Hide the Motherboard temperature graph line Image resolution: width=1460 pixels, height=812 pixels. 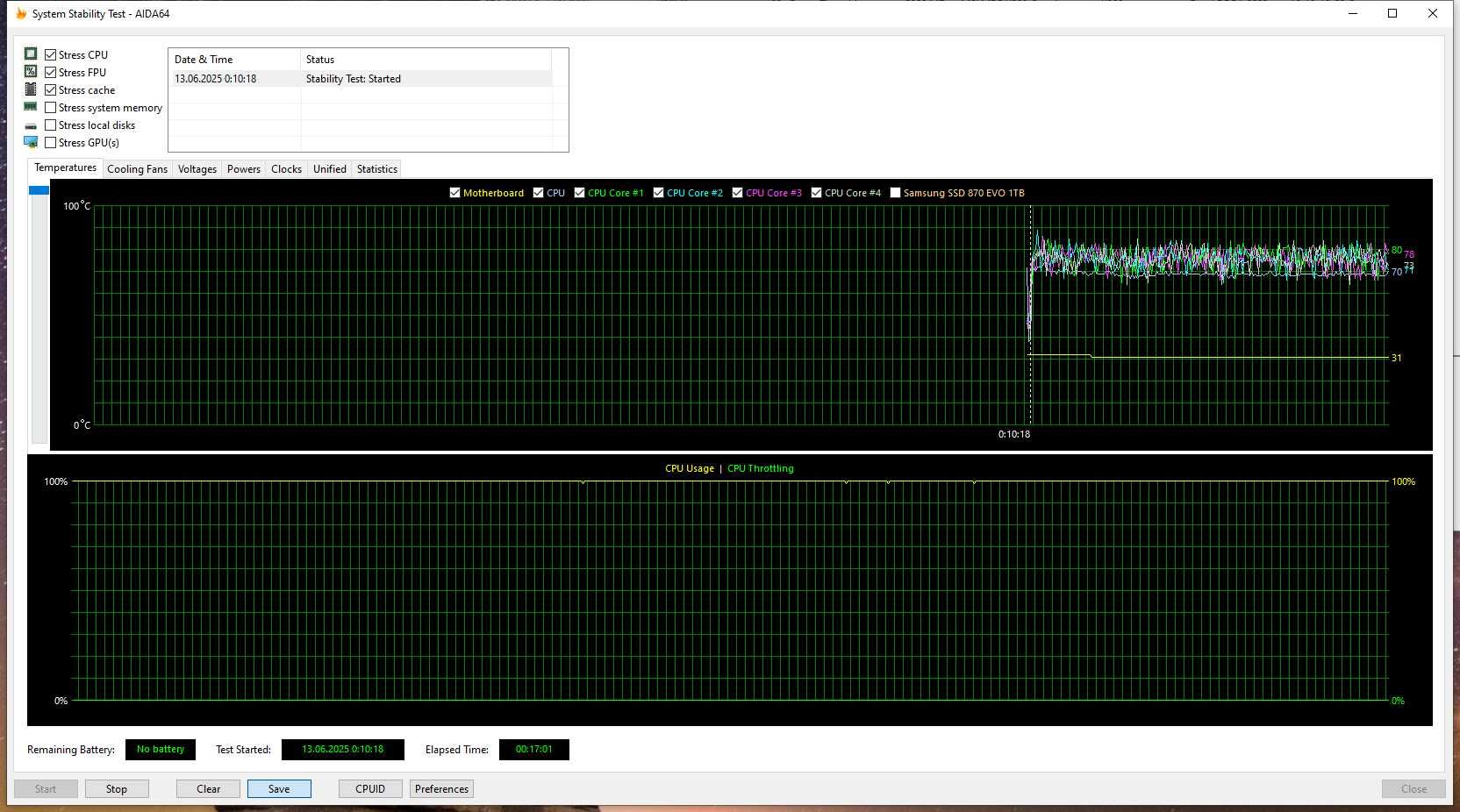(x=454, y=193)
